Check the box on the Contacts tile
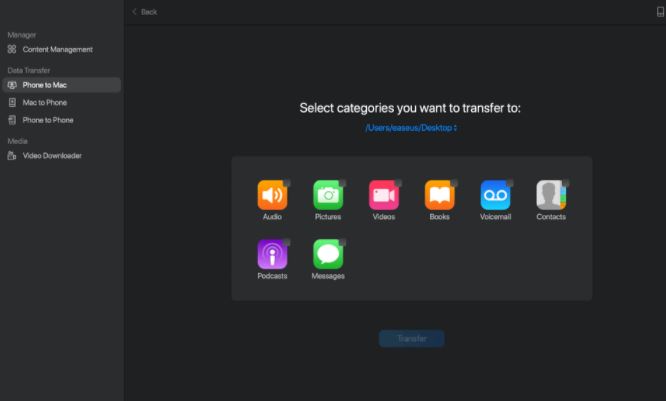Image resolution: width=666 pixels, height=401 pixels. point(565,183)
